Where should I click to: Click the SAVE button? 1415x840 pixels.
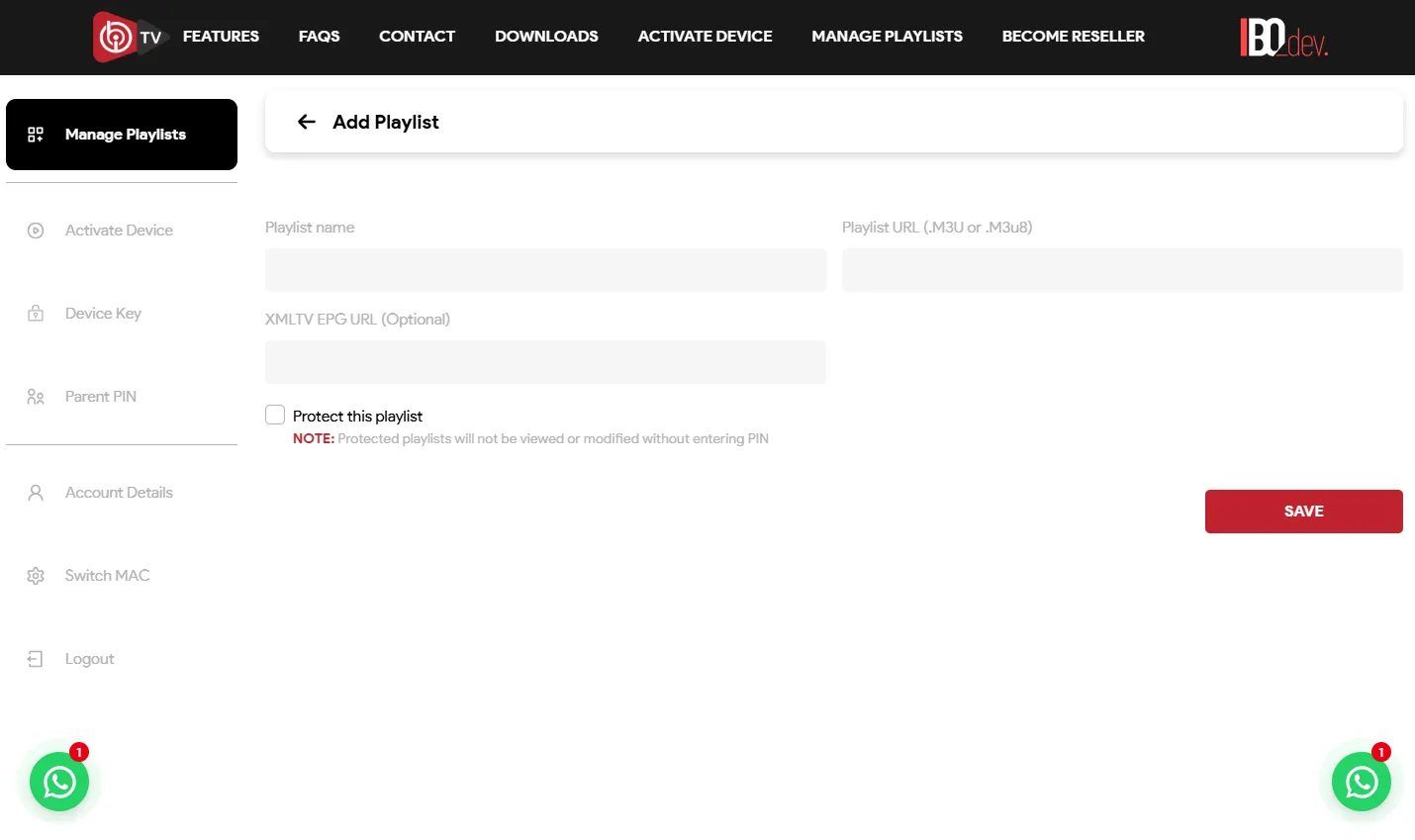click(x=1303, y=512)
